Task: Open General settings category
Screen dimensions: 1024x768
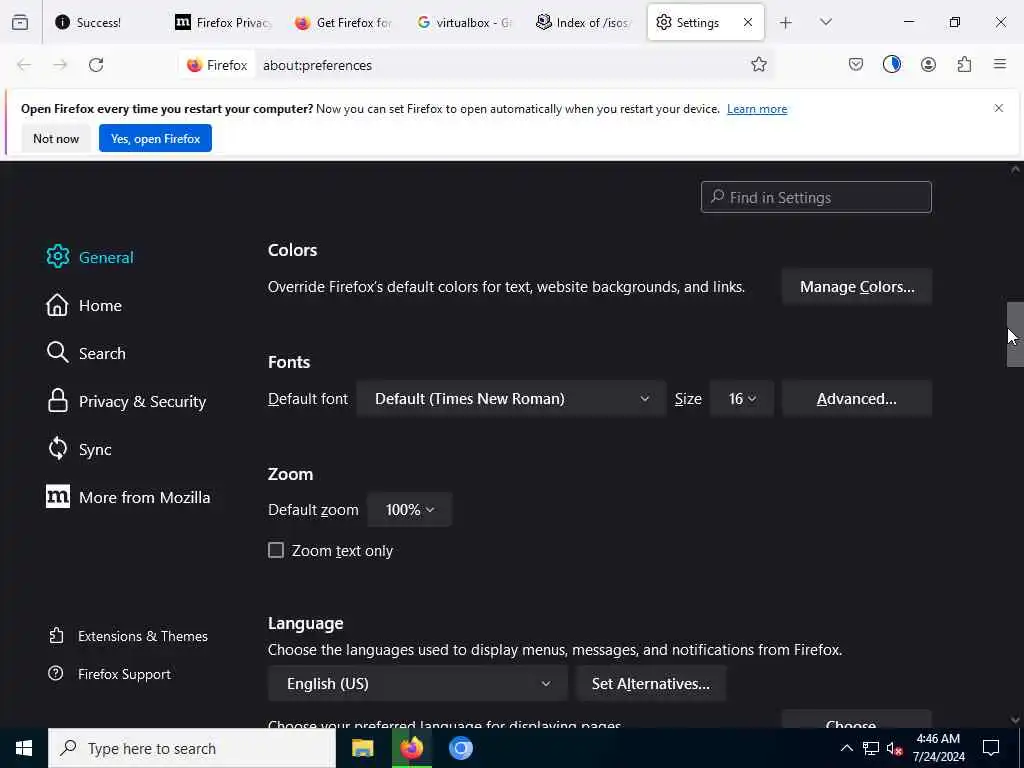Action: pos(89,257)
